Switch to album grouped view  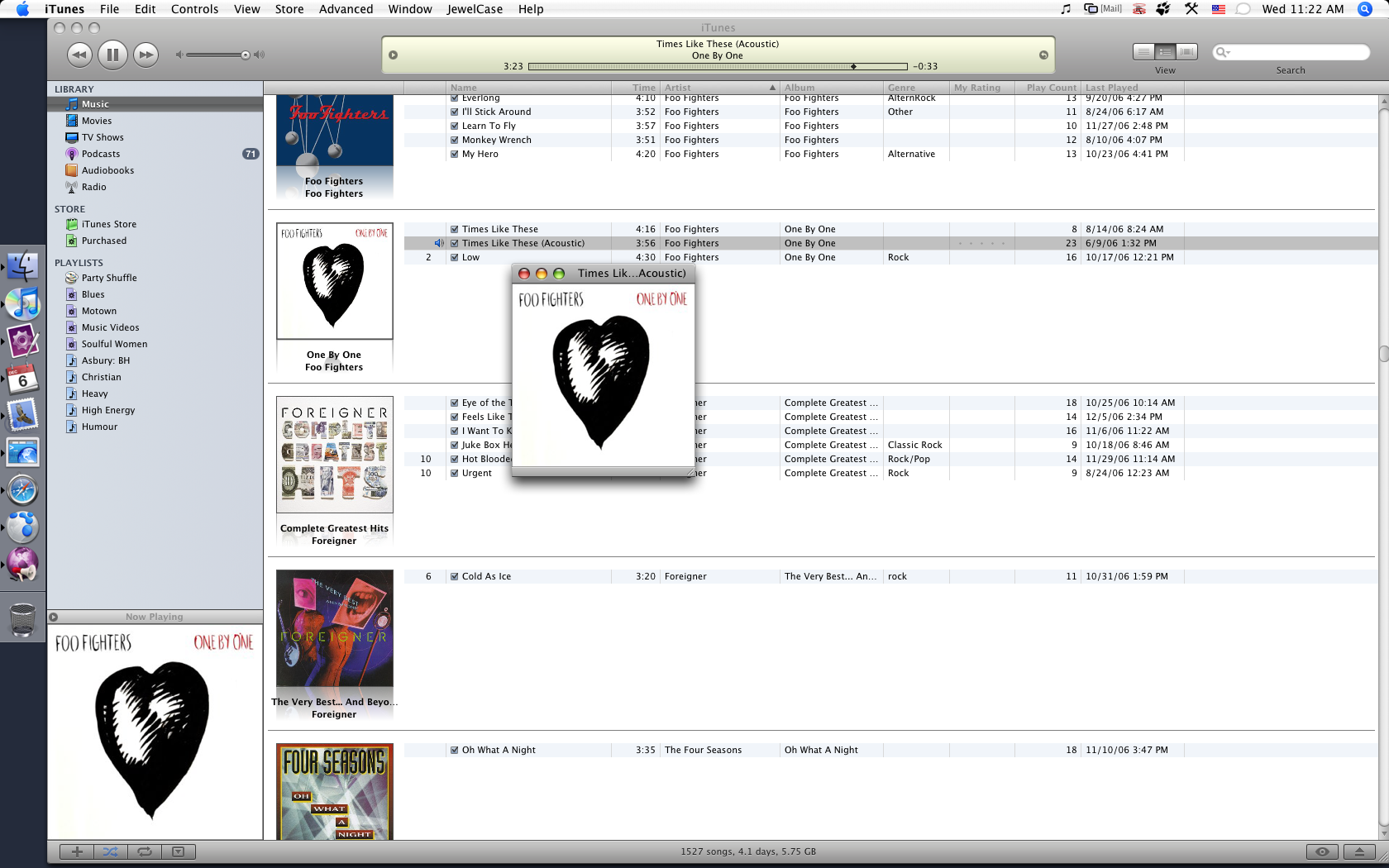pyautogui.click(x=1165, y=51)
